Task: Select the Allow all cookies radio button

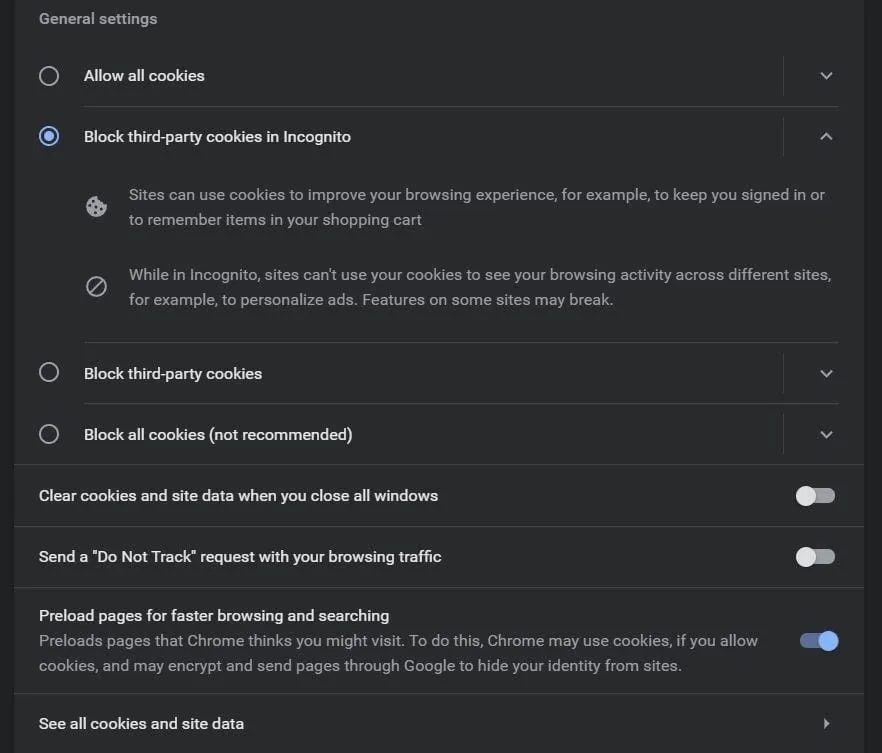Action: (x=49, y=76)
